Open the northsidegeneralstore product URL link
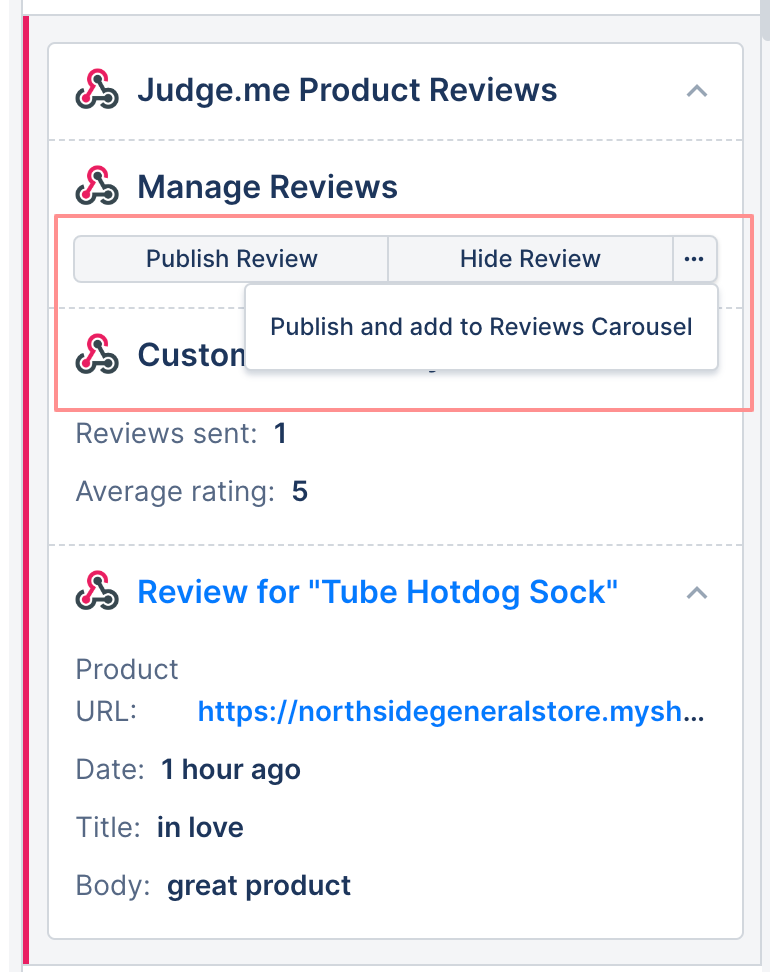The width and height of the screenshot is (770, 972). (451, 712)
